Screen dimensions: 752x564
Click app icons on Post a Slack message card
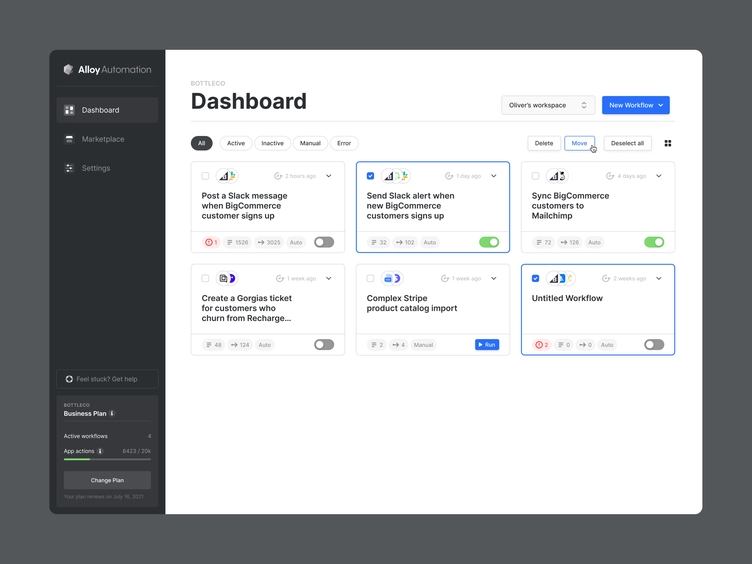(x=227, y=176)
